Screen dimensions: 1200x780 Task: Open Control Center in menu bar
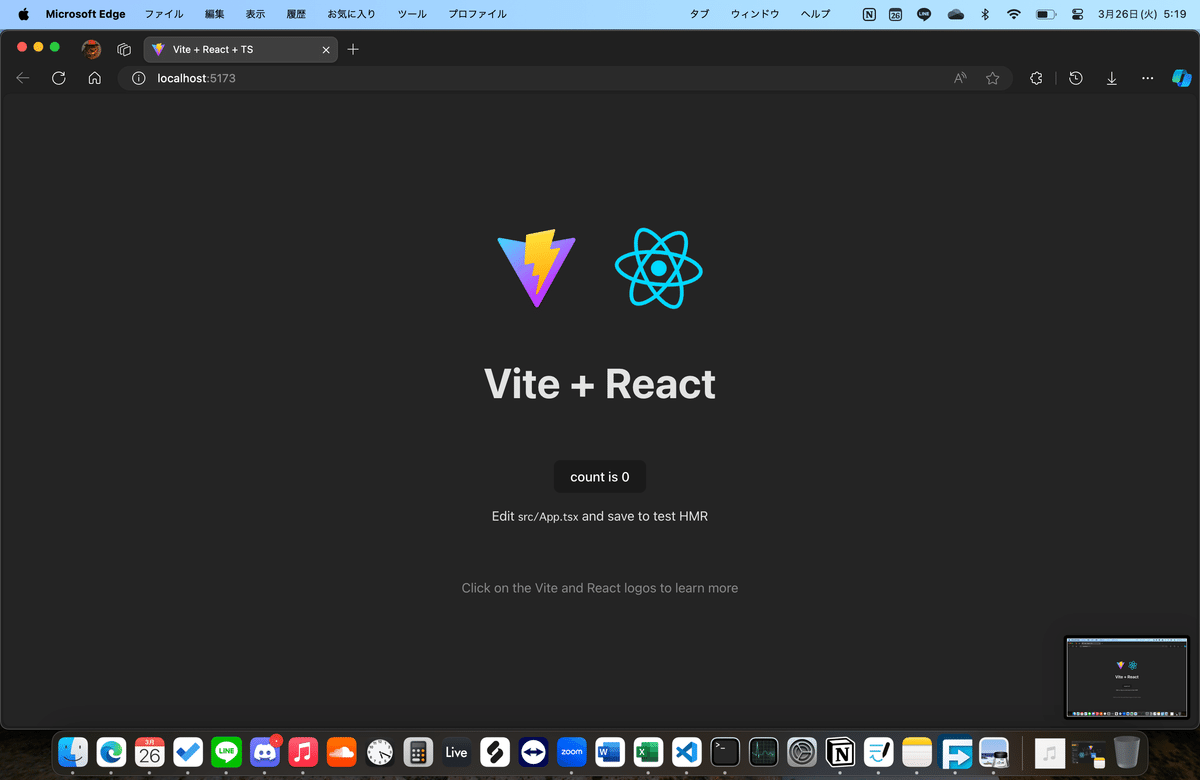1077,14
